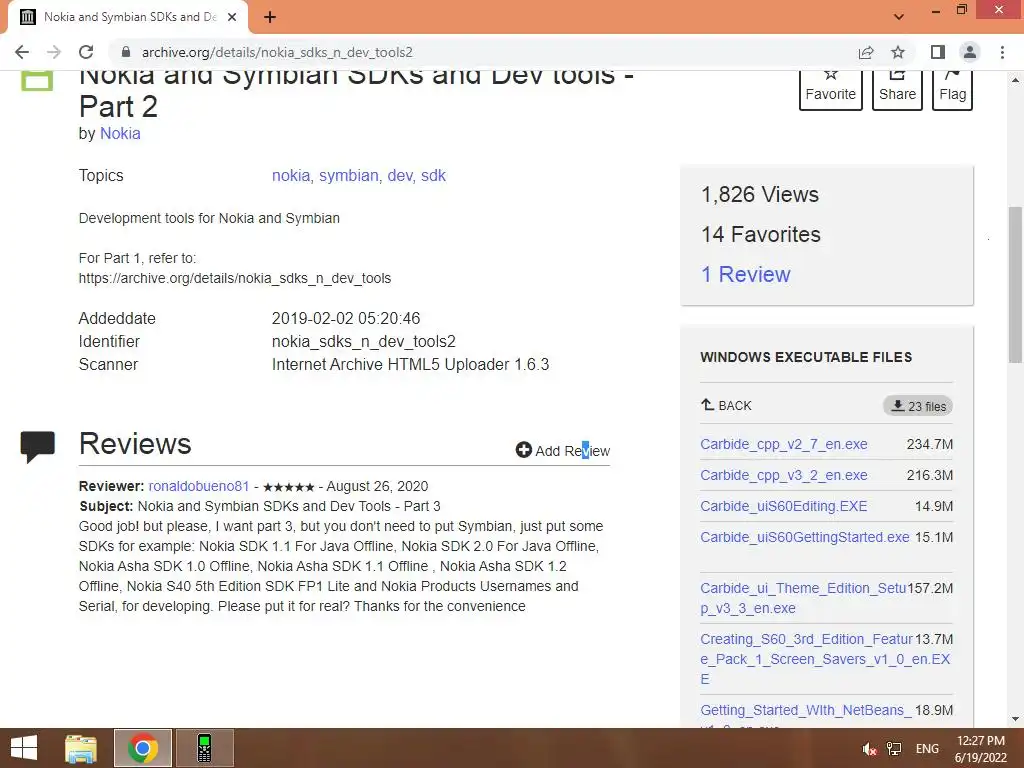Click the share page icon in address bar
Screen dimensions: 1024x768
866,52
